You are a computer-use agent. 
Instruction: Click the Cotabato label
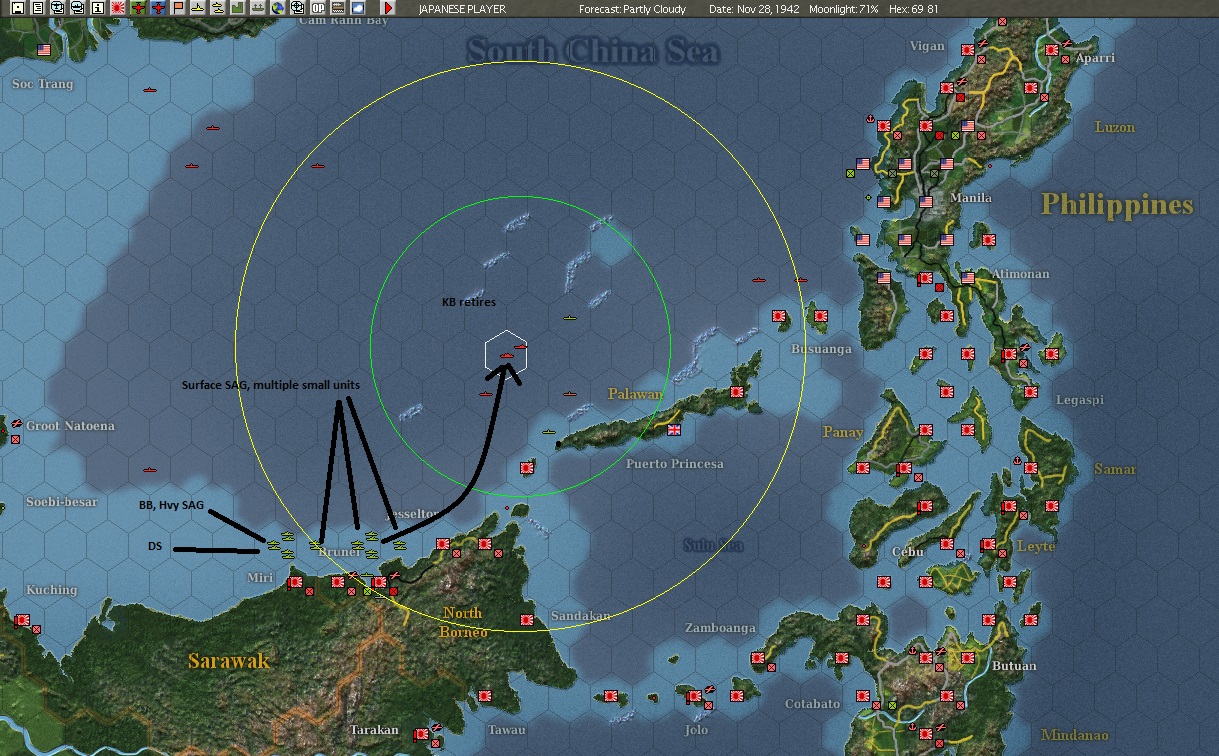813,704
